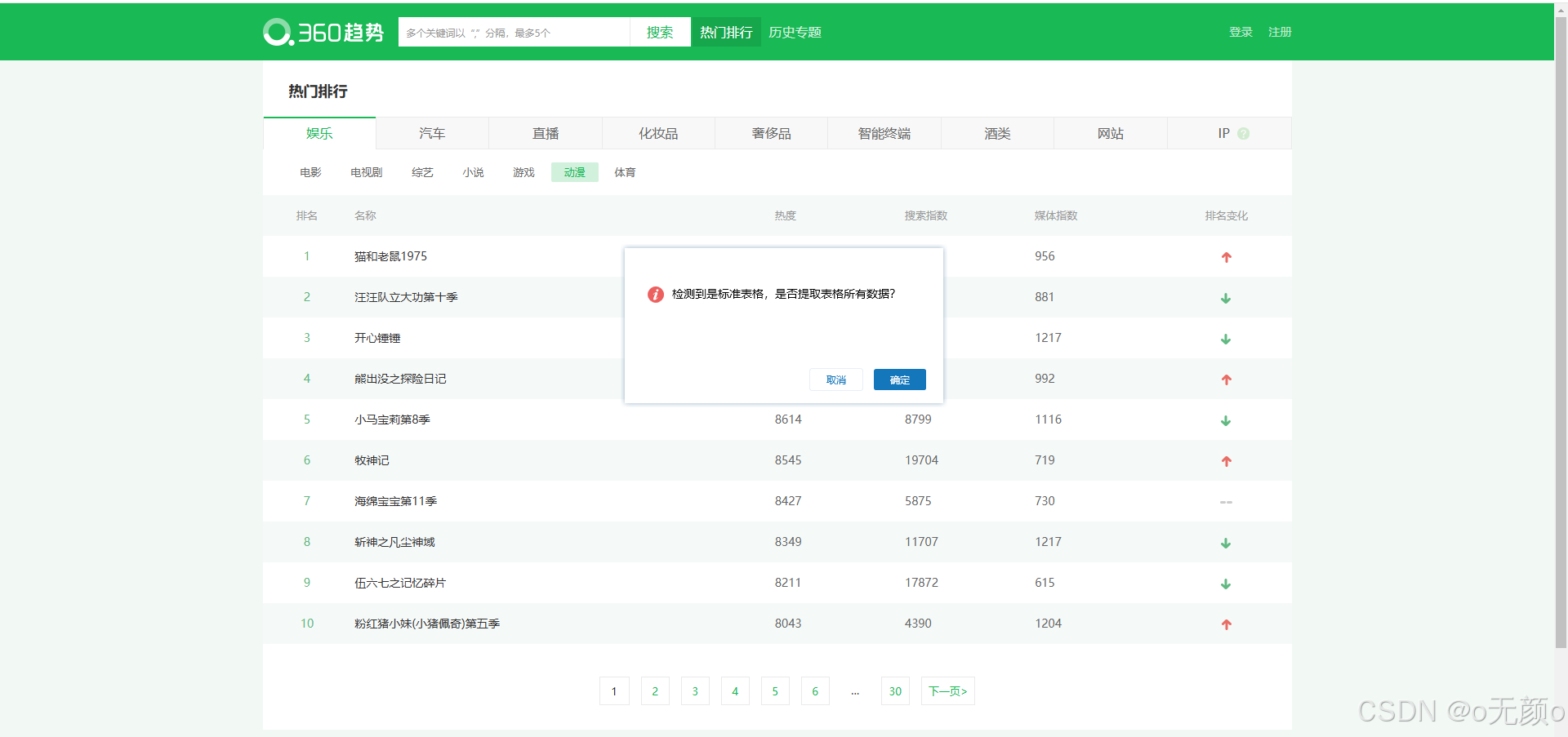Image resolution: width=1568 pixels, height=737 pixels.
Task: Go to page 1
Action: click(x=614, y=691)
